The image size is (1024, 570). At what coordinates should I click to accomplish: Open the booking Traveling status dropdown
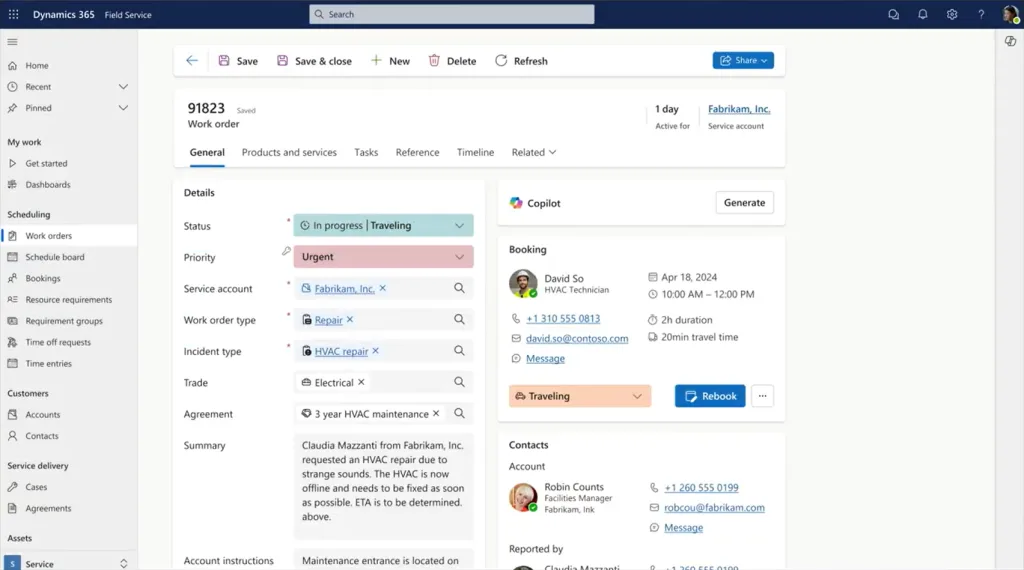[x=580, y=396]
